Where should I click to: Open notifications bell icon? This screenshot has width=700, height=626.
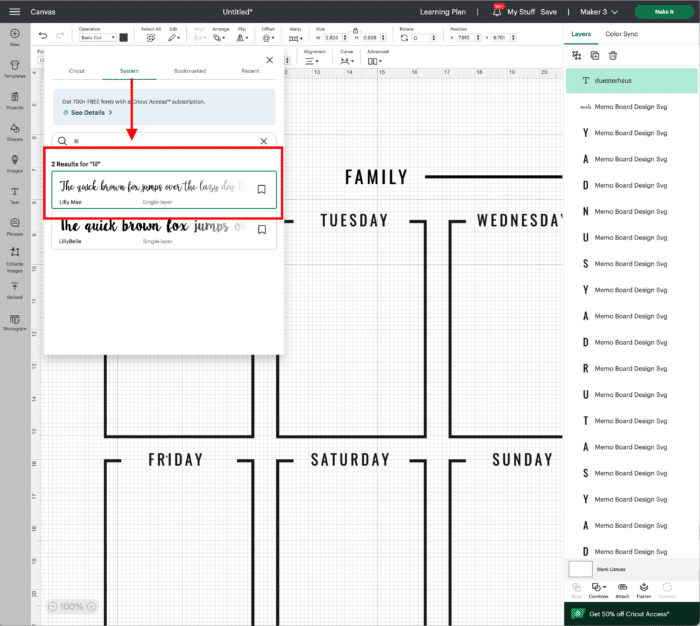pyautogui.click(x=497, y=11)
